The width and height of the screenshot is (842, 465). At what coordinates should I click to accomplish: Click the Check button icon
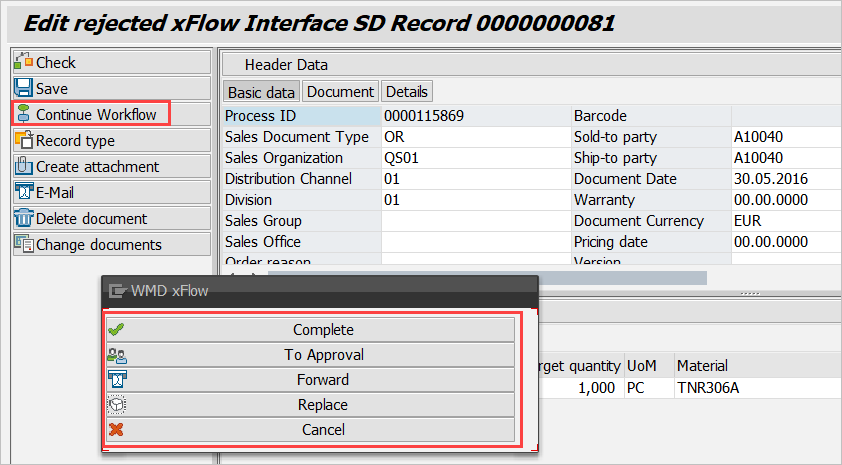24,62
